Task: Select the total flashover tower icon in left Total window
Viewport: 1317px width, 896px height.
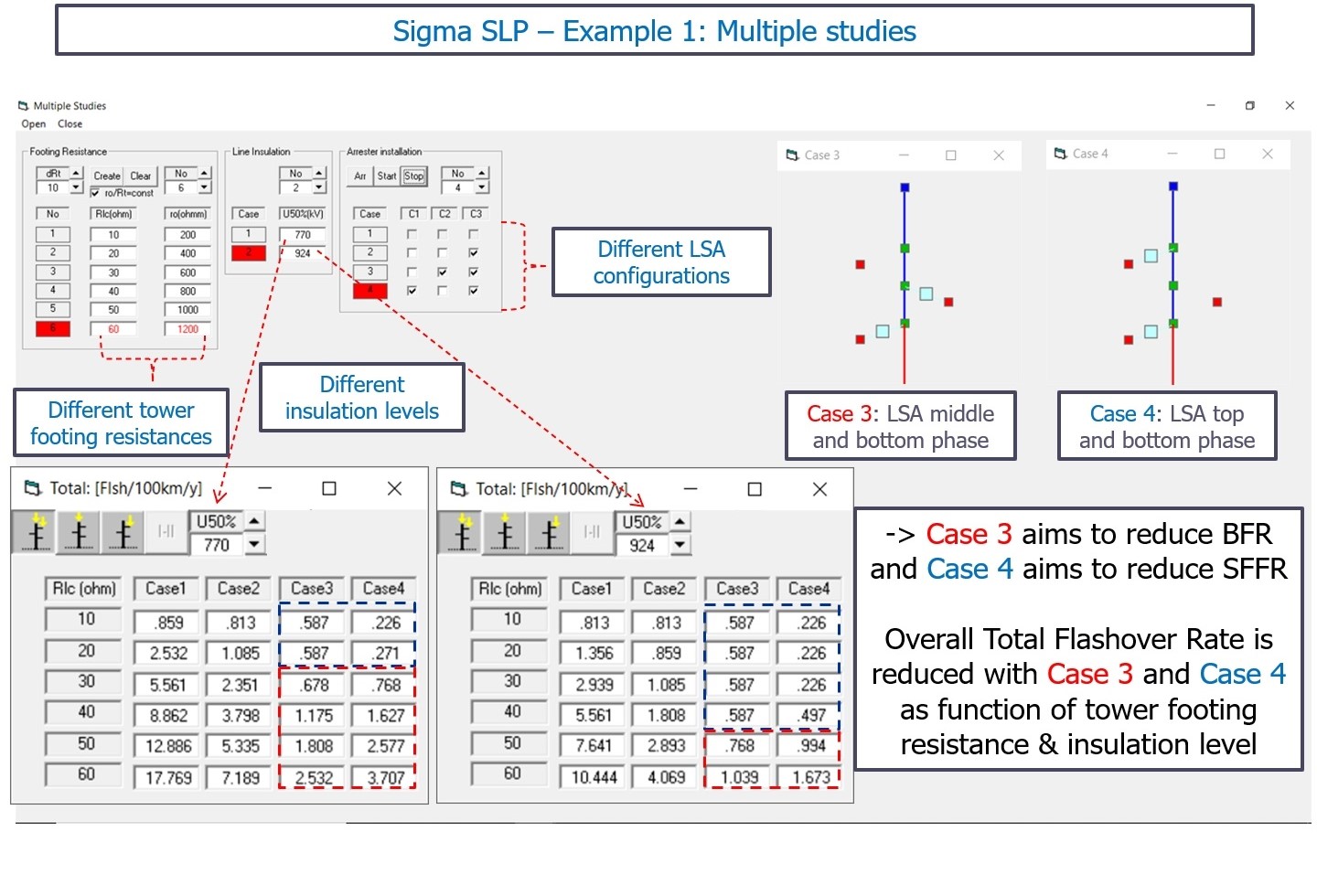Action: [34, 532]
